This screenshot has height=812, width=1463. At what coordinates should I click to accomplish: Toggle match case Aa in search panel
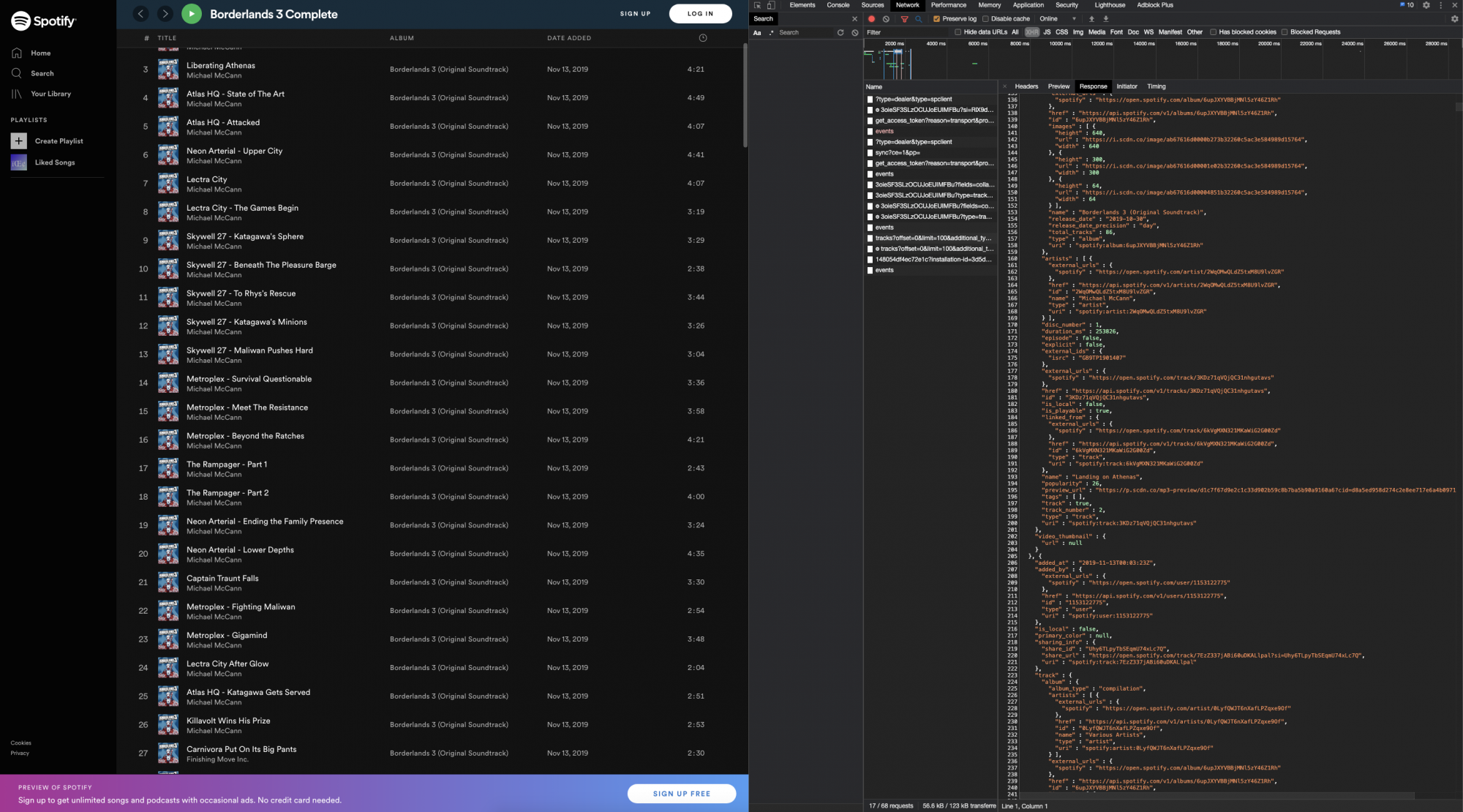pos(757,32)
